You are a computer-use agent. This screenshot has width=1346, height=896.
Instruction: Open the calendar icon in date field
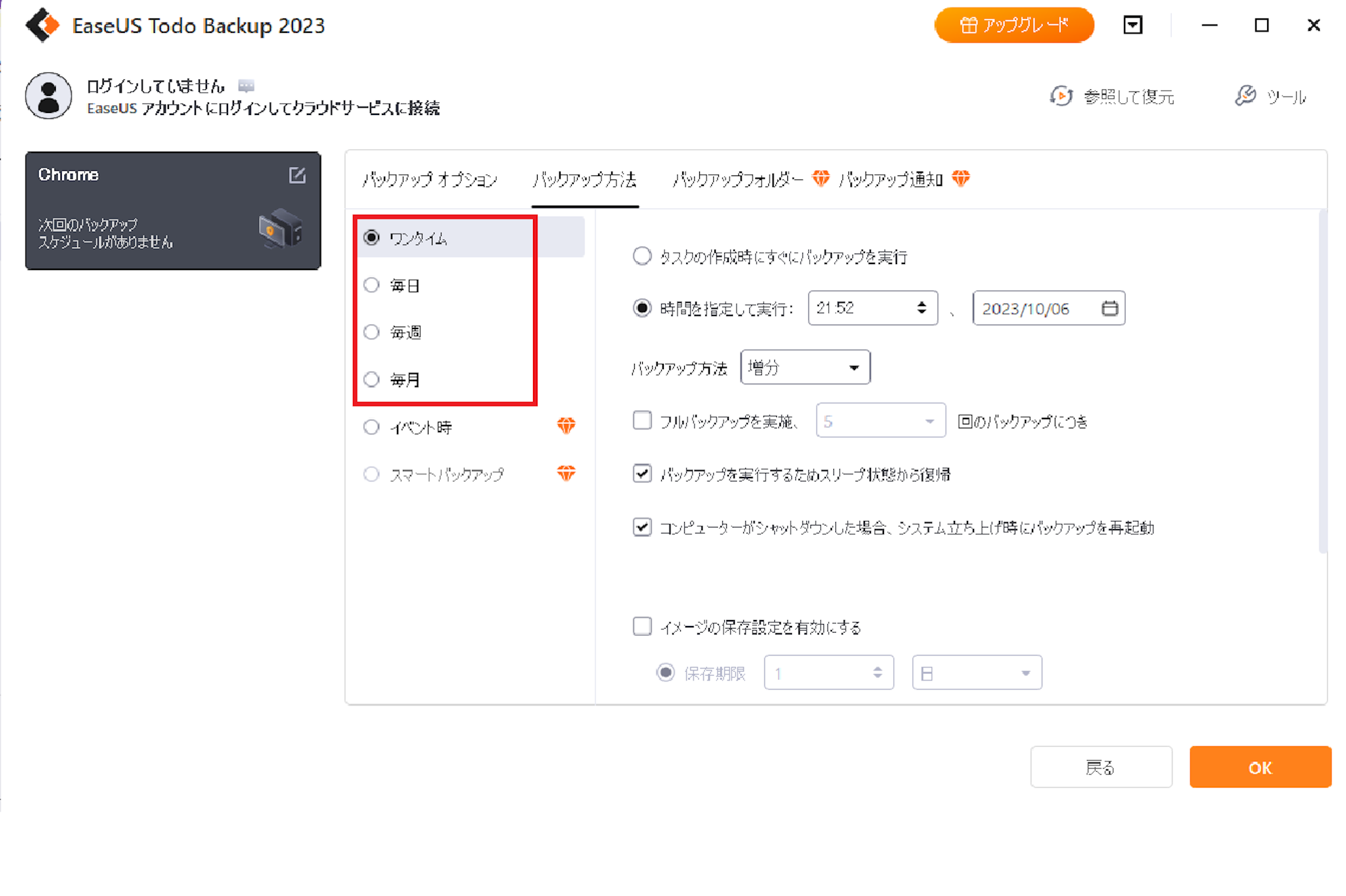[x=1109, y=308]
